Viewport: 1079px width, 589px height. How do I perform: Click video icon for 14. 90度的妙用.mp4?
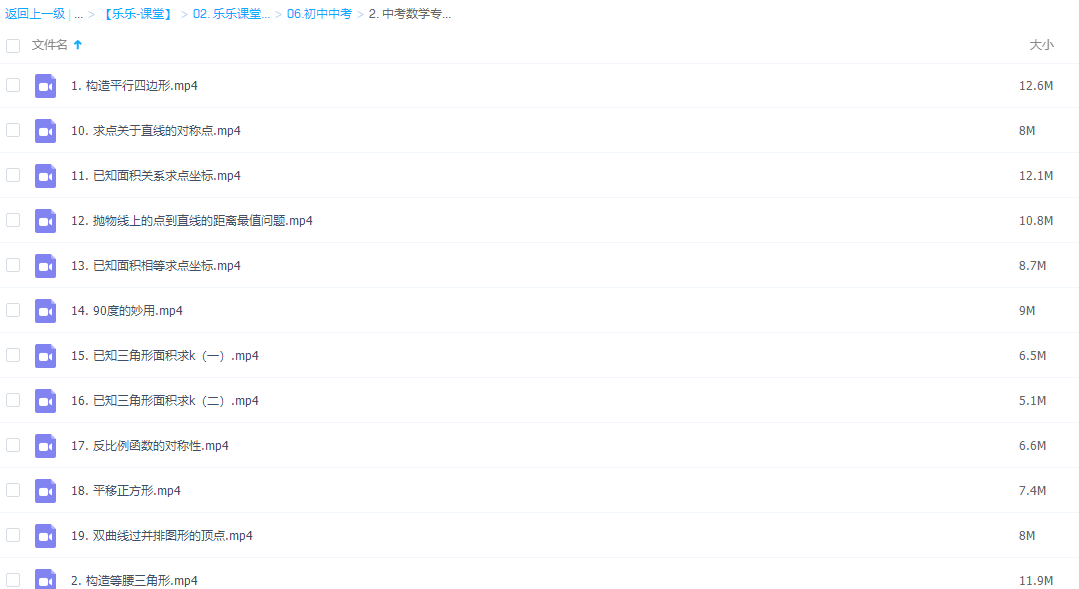click(45, 311)
